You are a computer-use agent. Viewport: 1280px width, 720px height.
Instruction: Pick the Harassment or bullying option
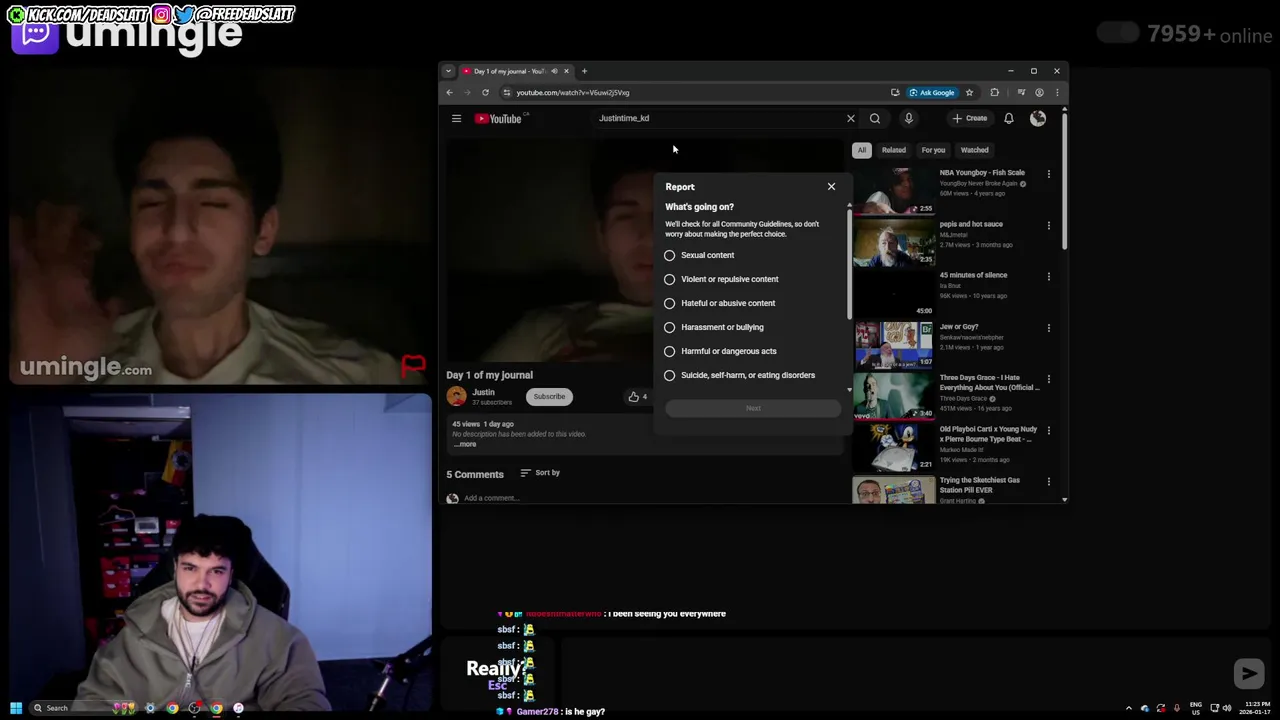tap(669, 327)
